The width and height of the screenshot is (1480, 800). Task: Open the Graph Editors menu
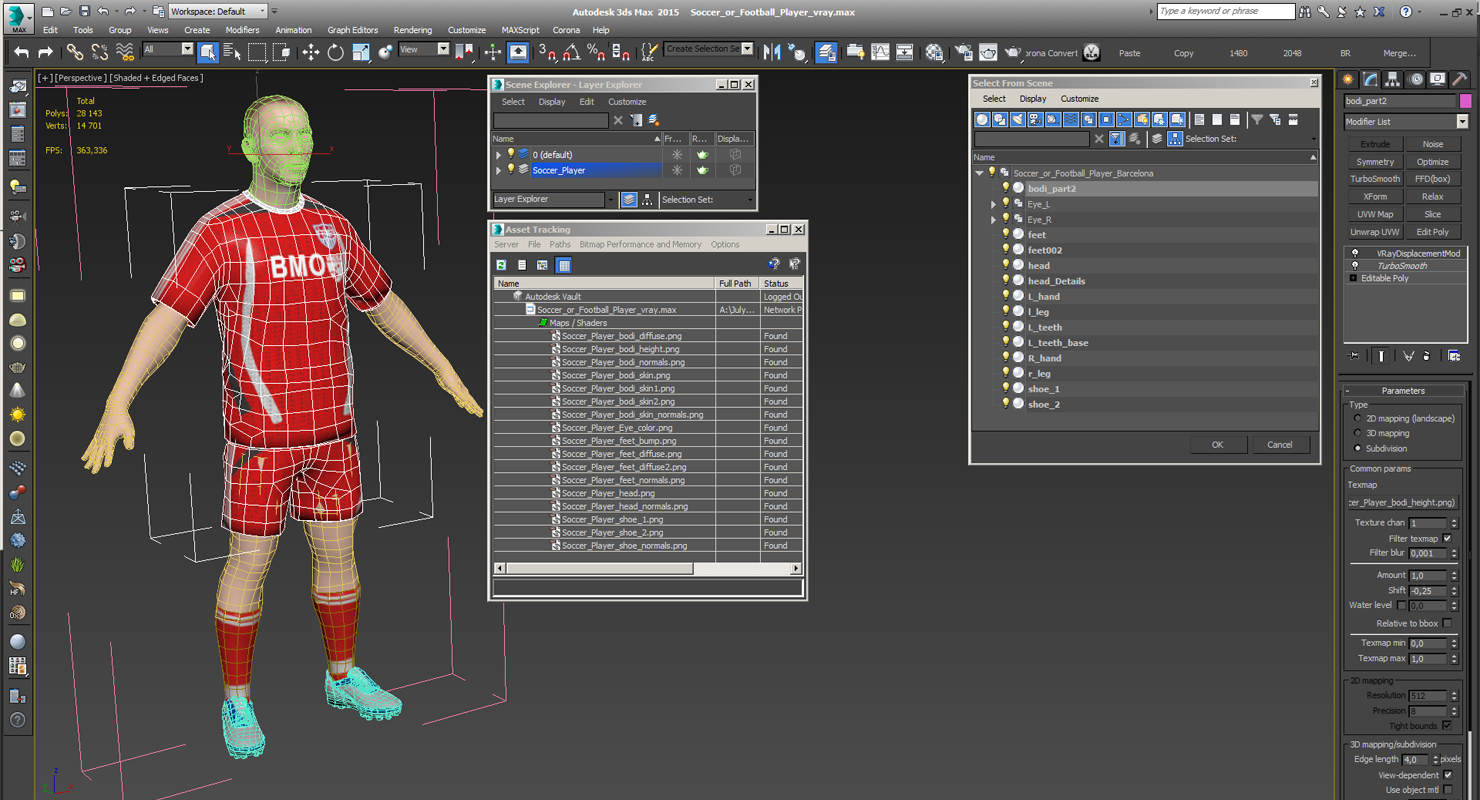pyautogui.click(x=352, y=30)
